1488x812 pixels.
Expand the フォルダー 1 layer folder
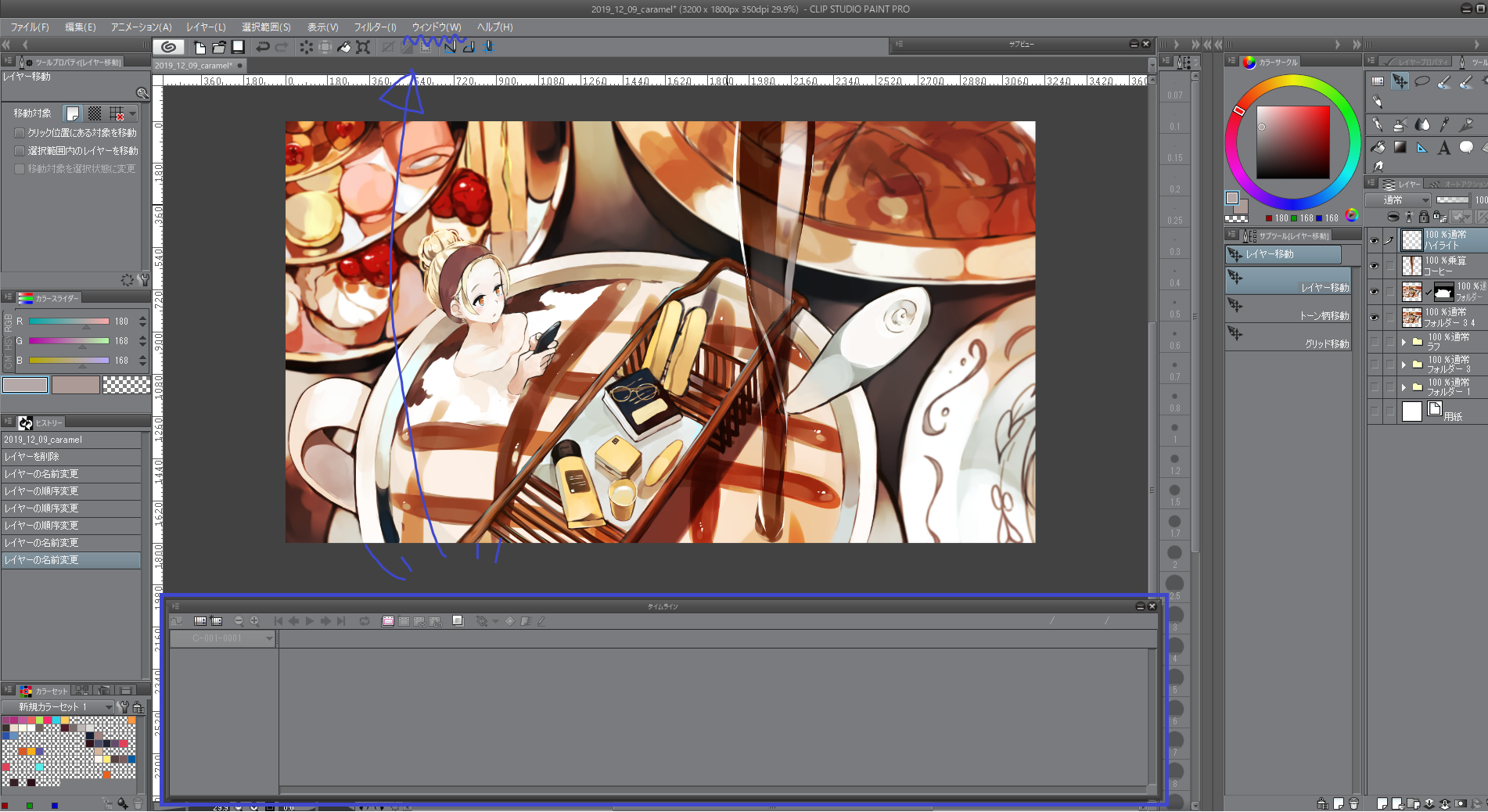click(1404, 387)
